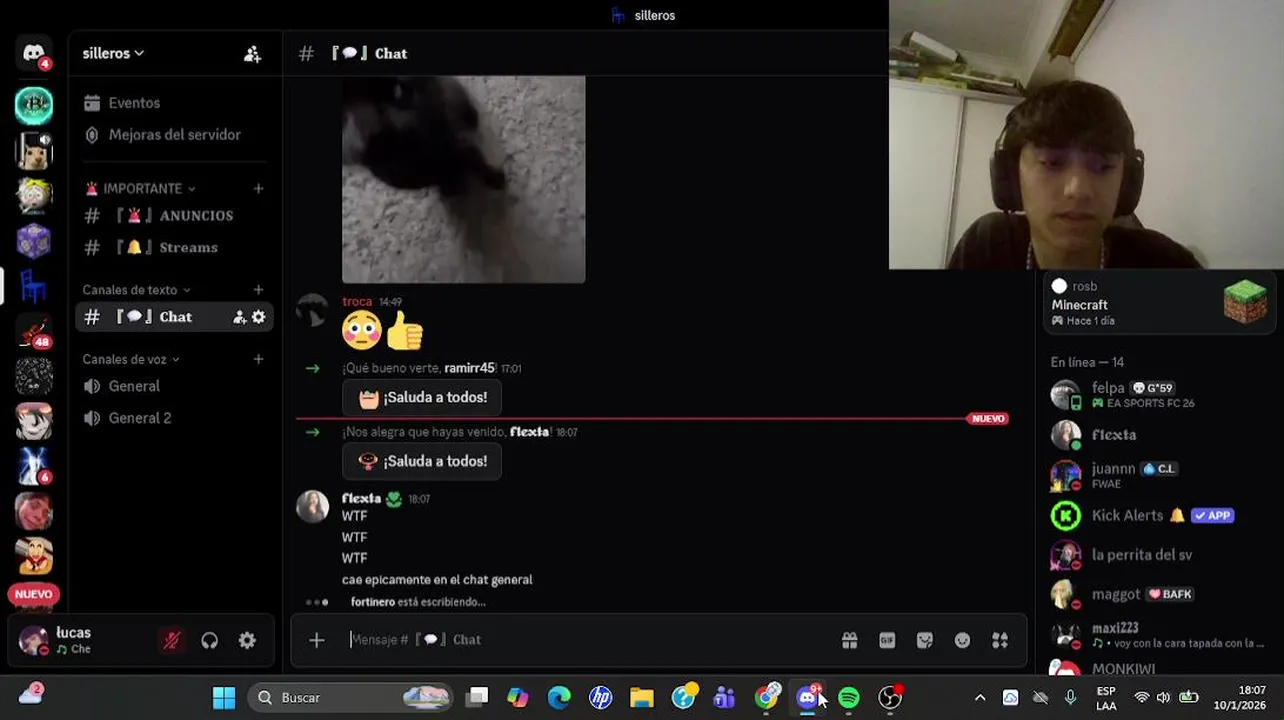Open the Windows Start menu

coord(224,698)
